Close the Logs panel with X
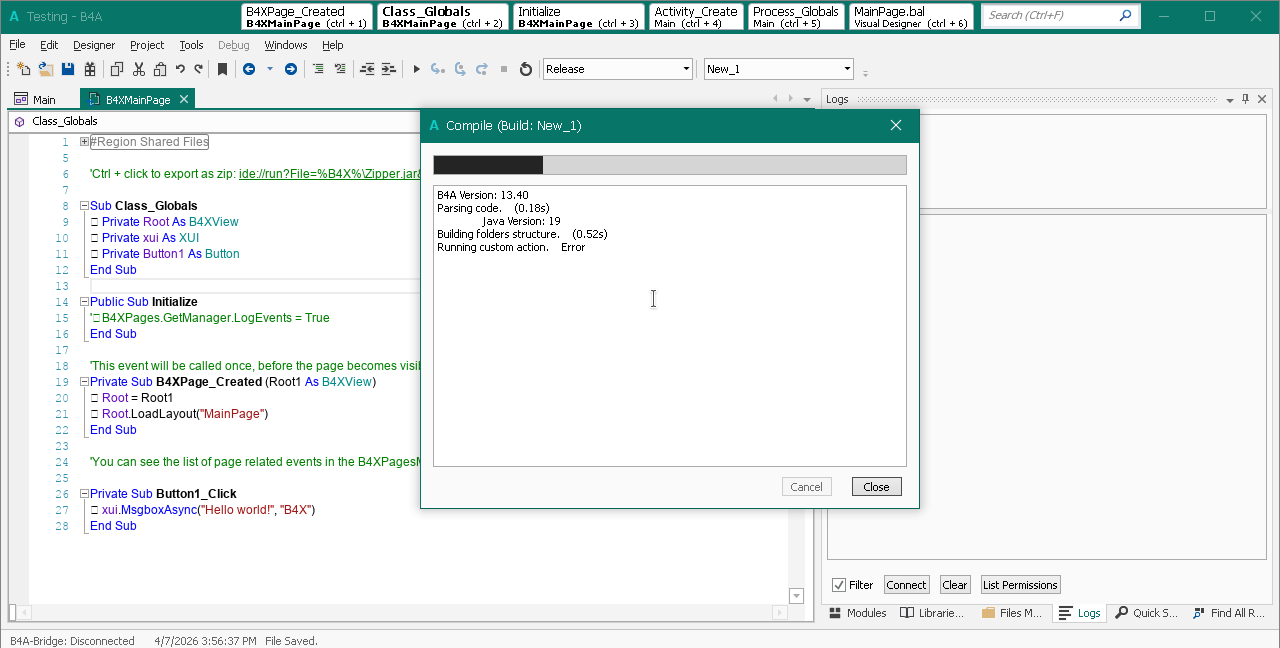Image resolution: width=1280 pixels, height=648 pixels. tap(1262, 99)
